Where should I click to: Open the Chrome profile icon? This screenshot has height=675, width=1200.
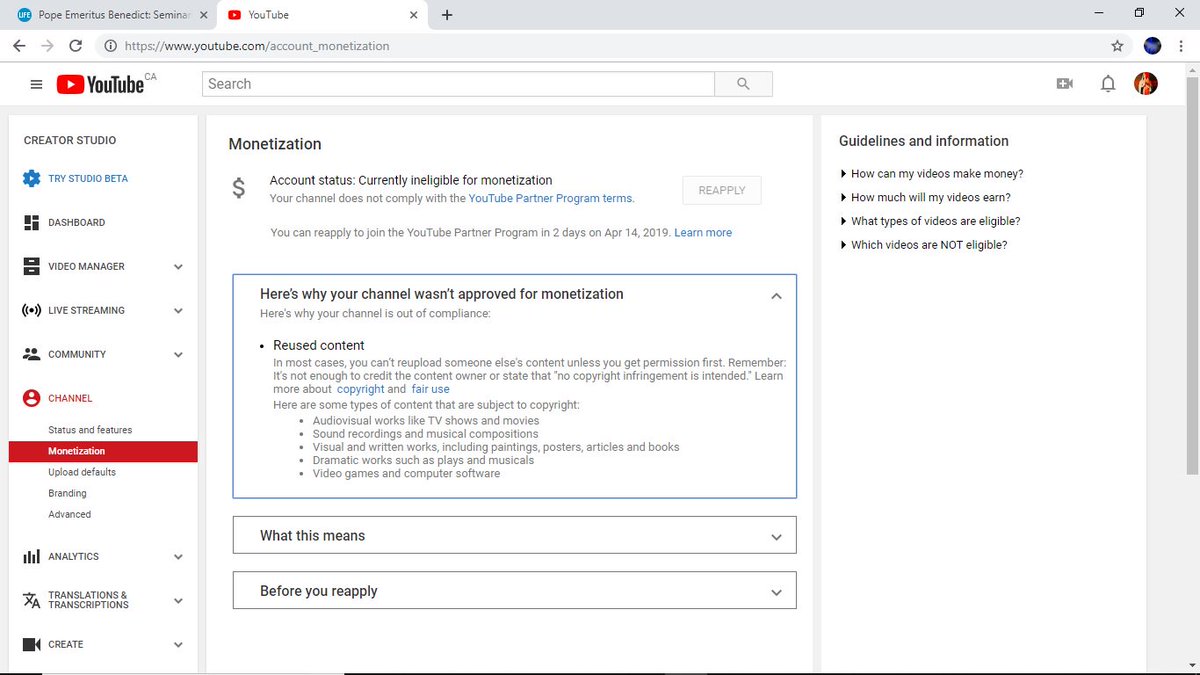click(1152, 46)
